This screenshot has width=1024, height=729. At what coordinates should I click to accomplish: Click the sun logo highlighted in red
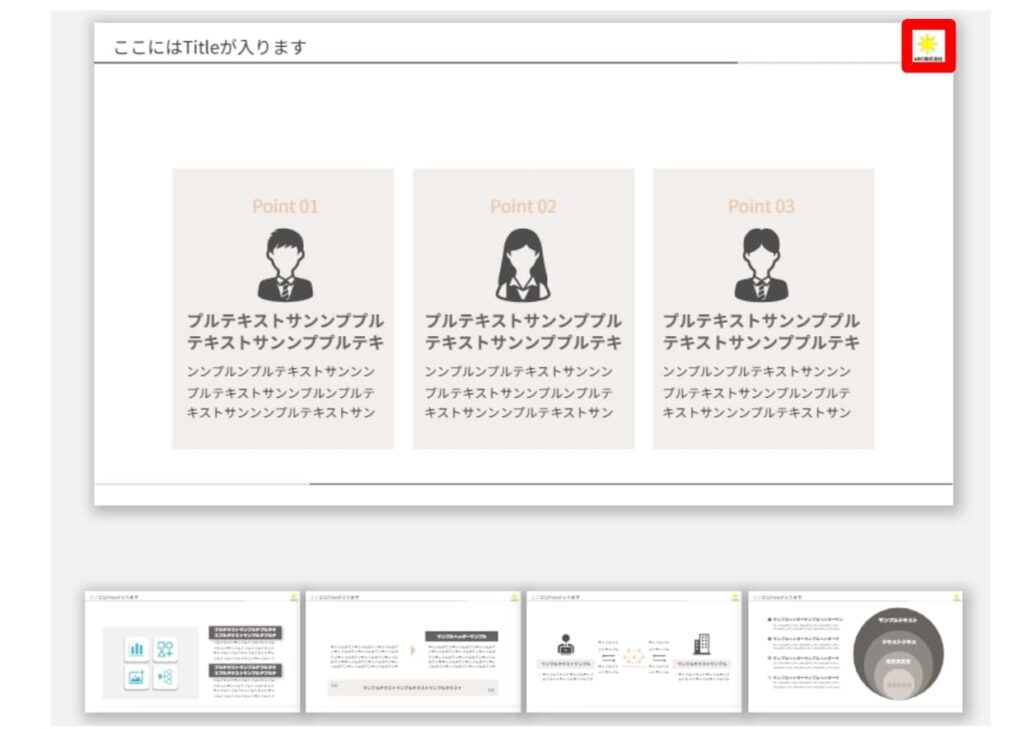(928, 45)
